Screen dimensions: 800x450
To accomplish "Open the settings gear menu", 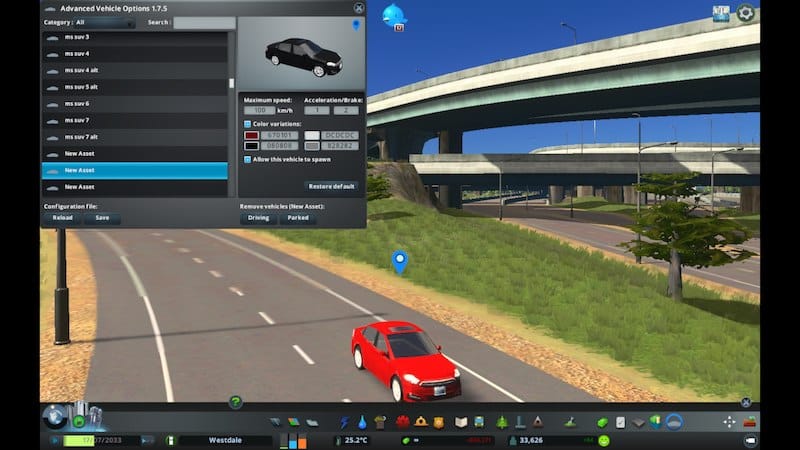I will click(x=746, y=13).
